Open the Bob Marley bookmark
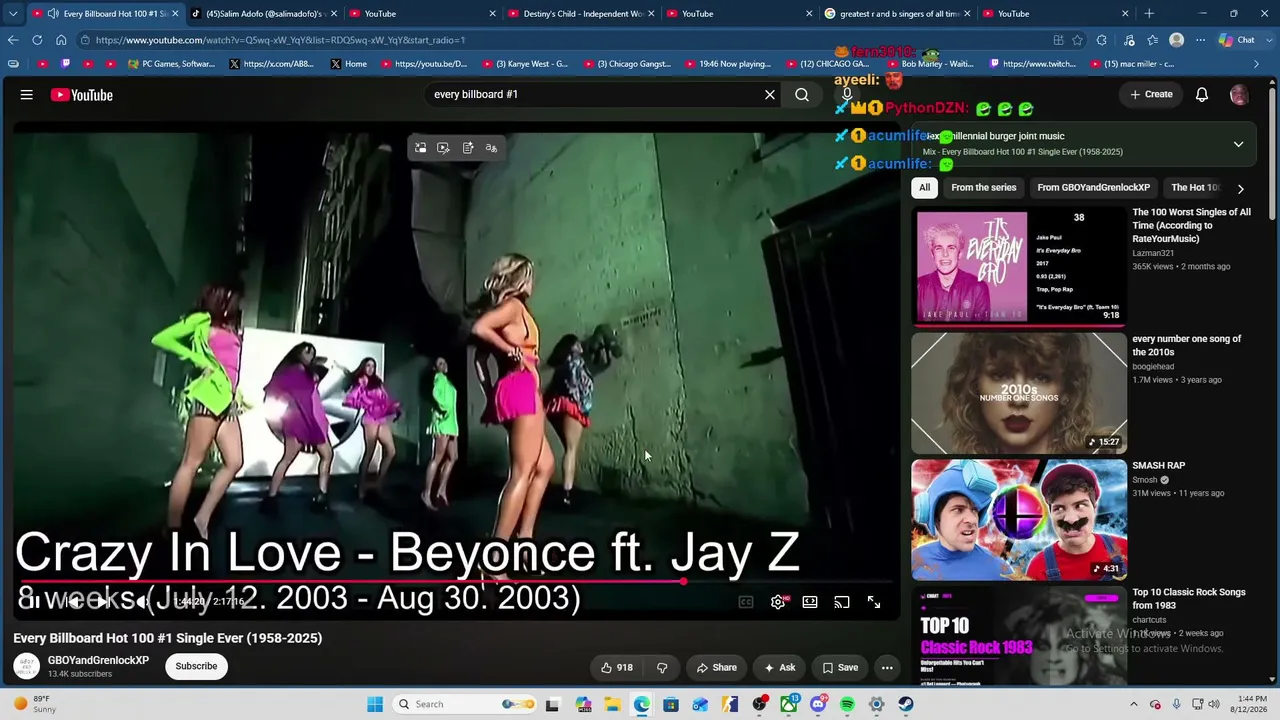 click(x=929, y=64)
